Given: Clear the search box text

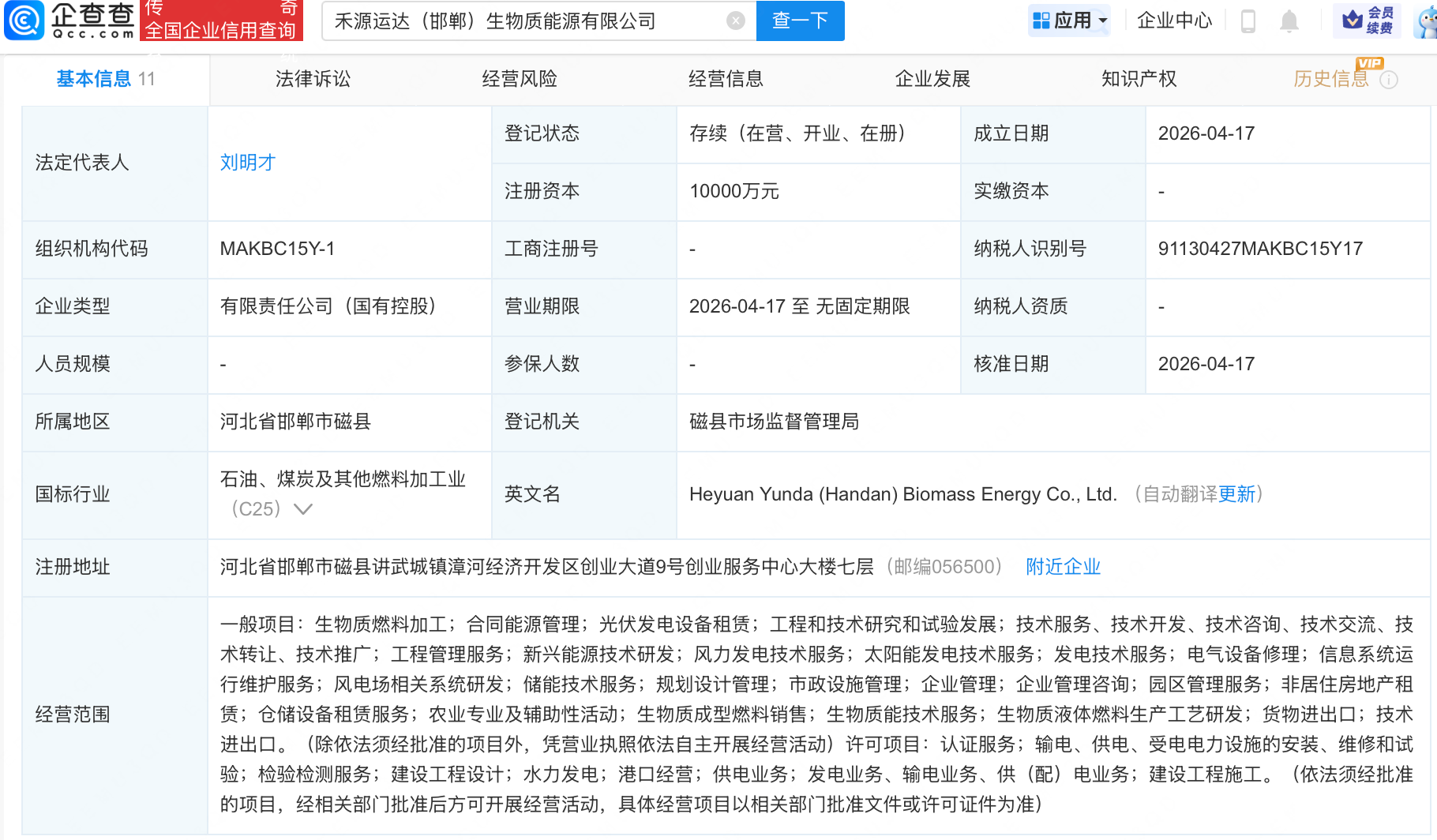Looking at the screenshot, I should [x=735, y=21].
